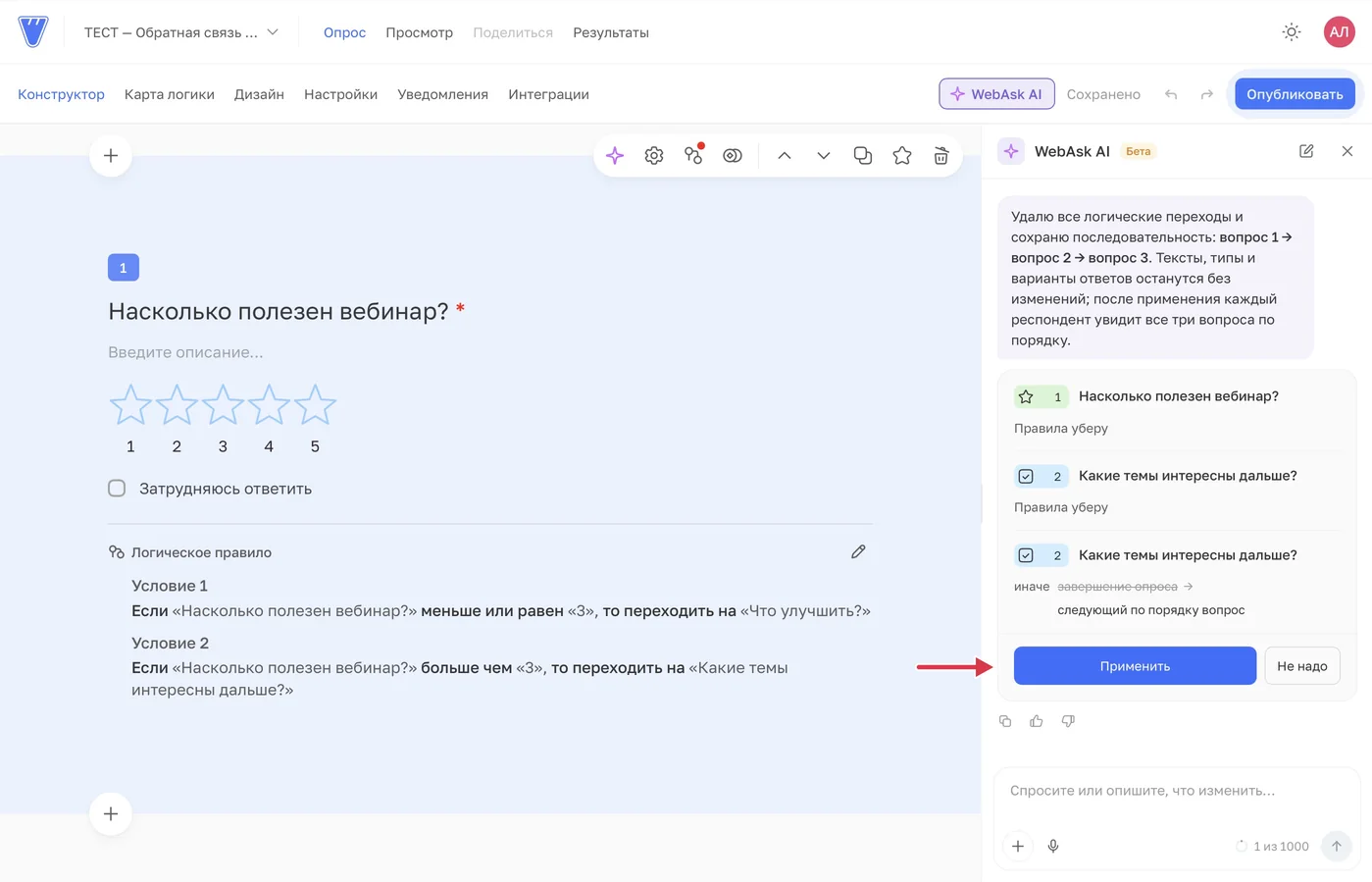
Task: Redo the last change
Action: click(x=1207, y=94)
